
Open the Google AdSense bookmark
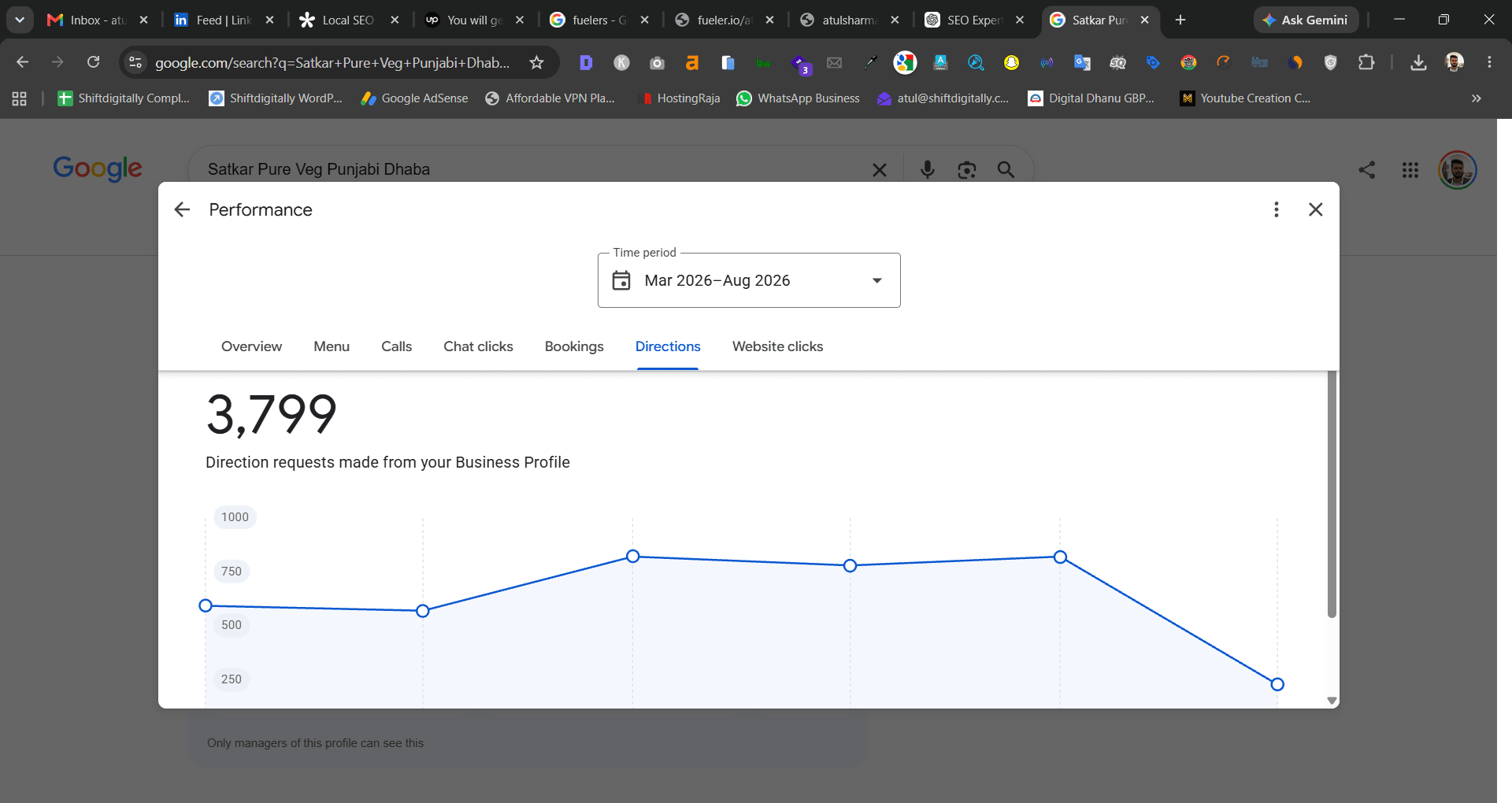(x=414, y=98)
